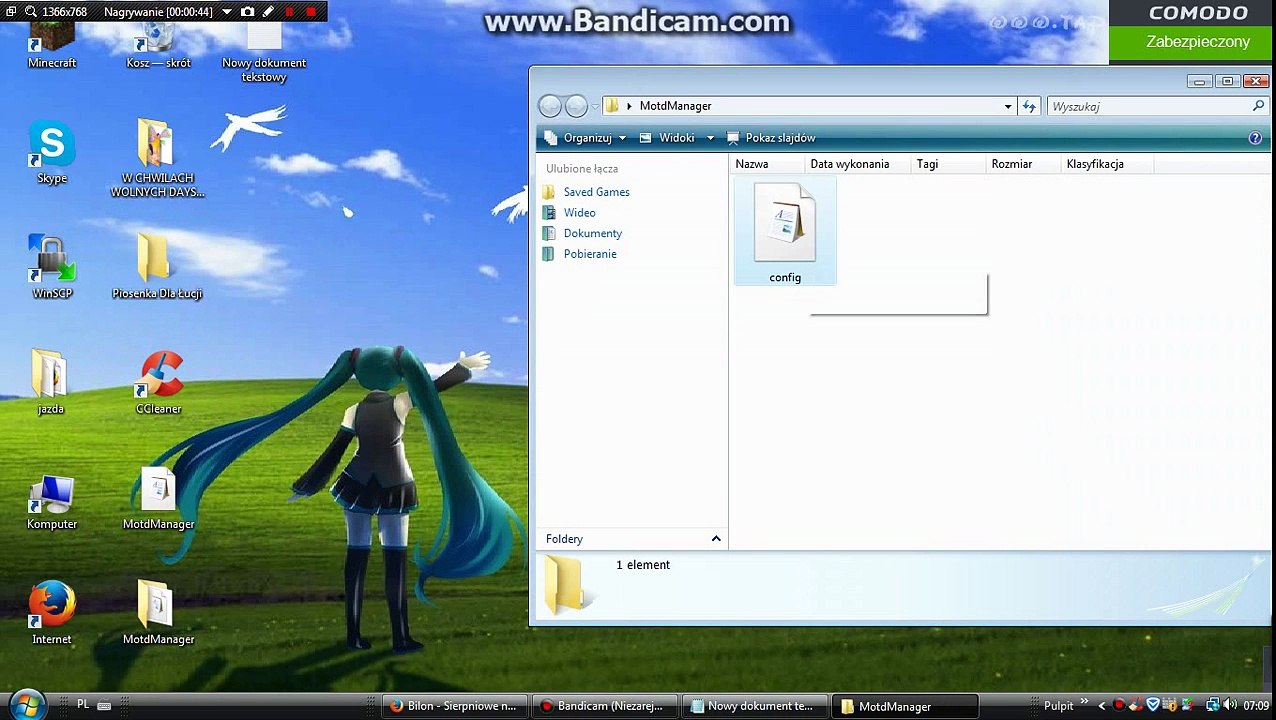The image size is (1276, 720).
Task: Sort by the Rozmiar column header
Action: point(1022,164)
